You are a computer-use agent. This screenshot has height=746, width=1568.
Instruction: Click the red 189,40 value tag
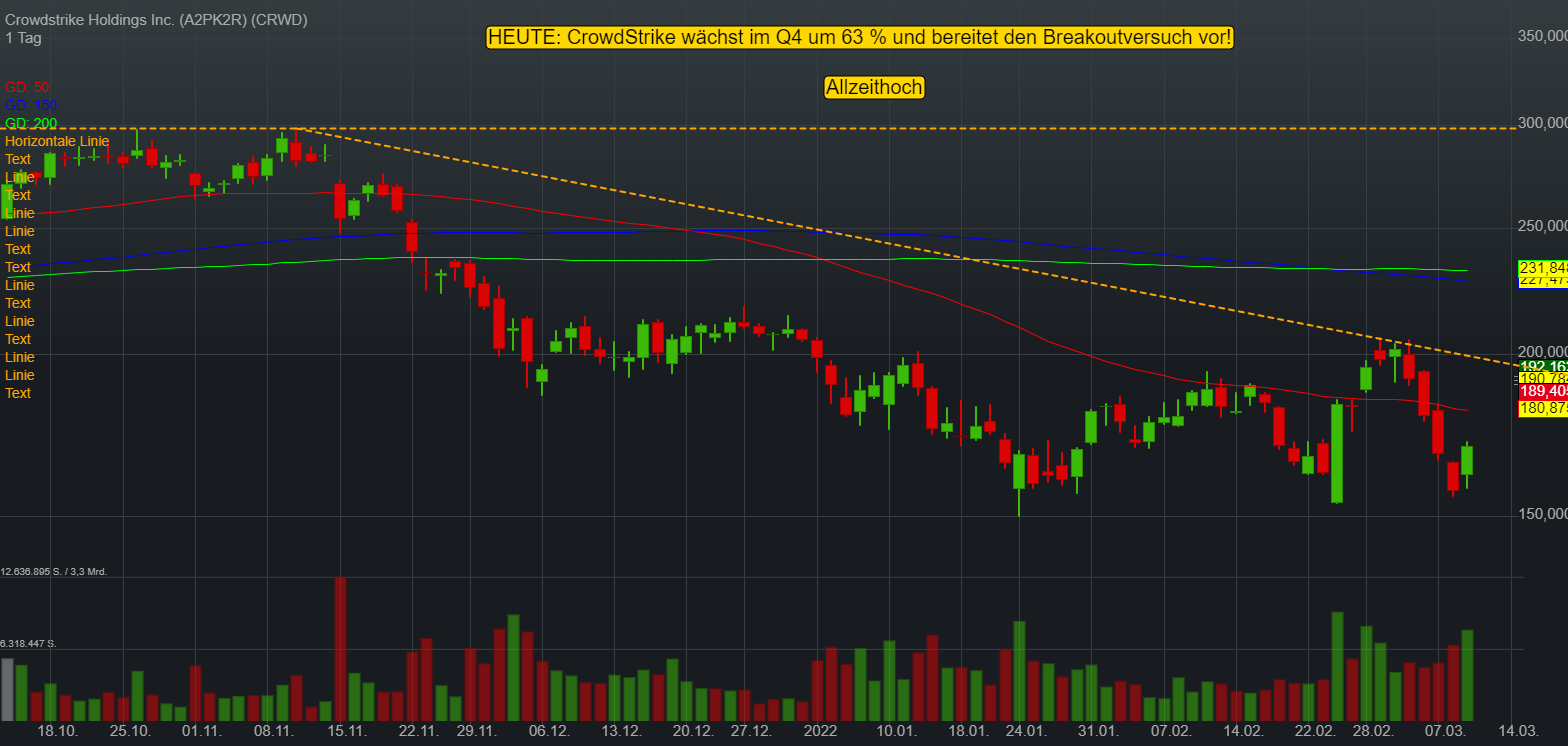pyautogui.click(x=1543, y=392)
